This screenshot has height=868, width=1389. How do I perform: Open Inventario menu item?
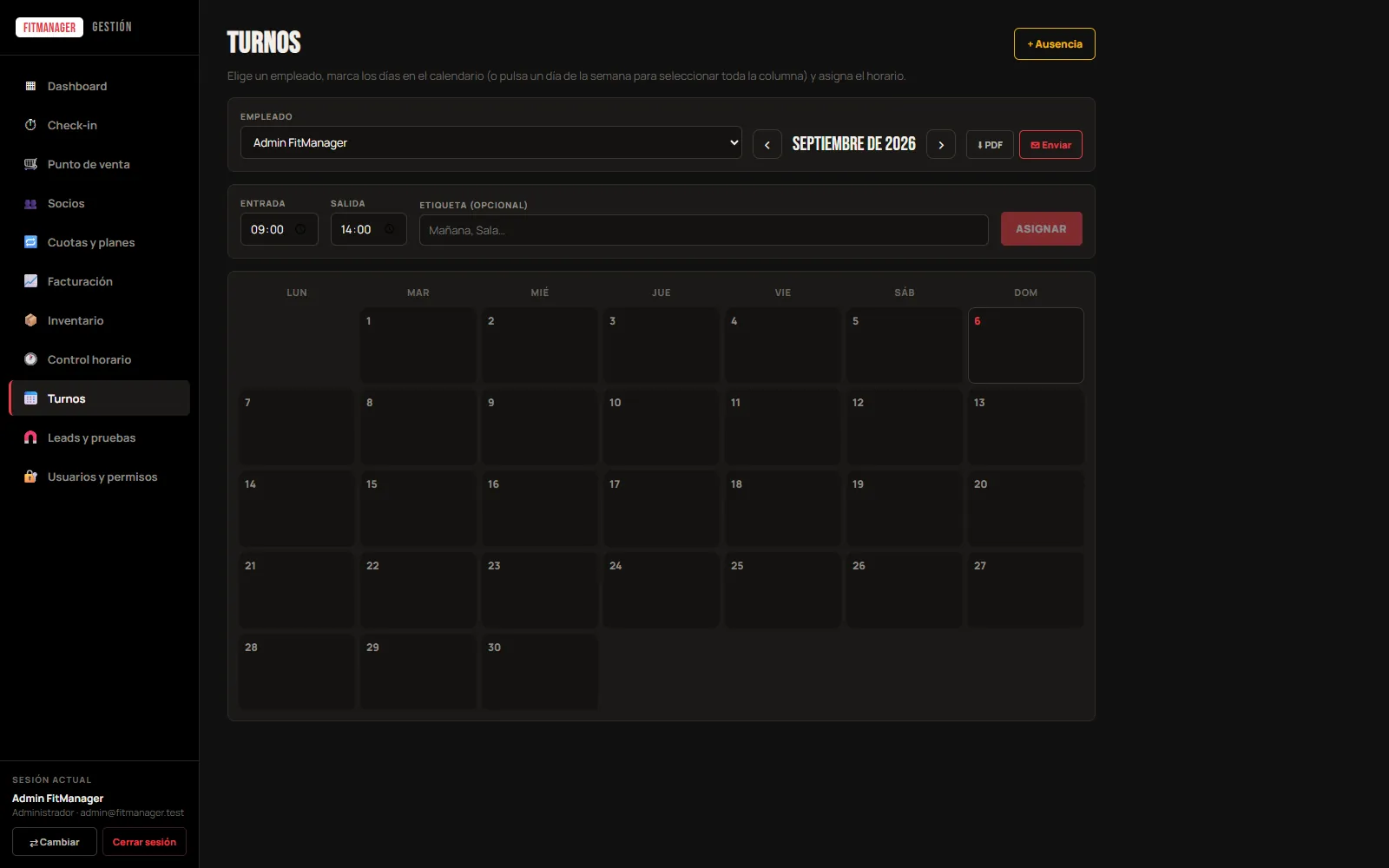[x=99, y=320]
